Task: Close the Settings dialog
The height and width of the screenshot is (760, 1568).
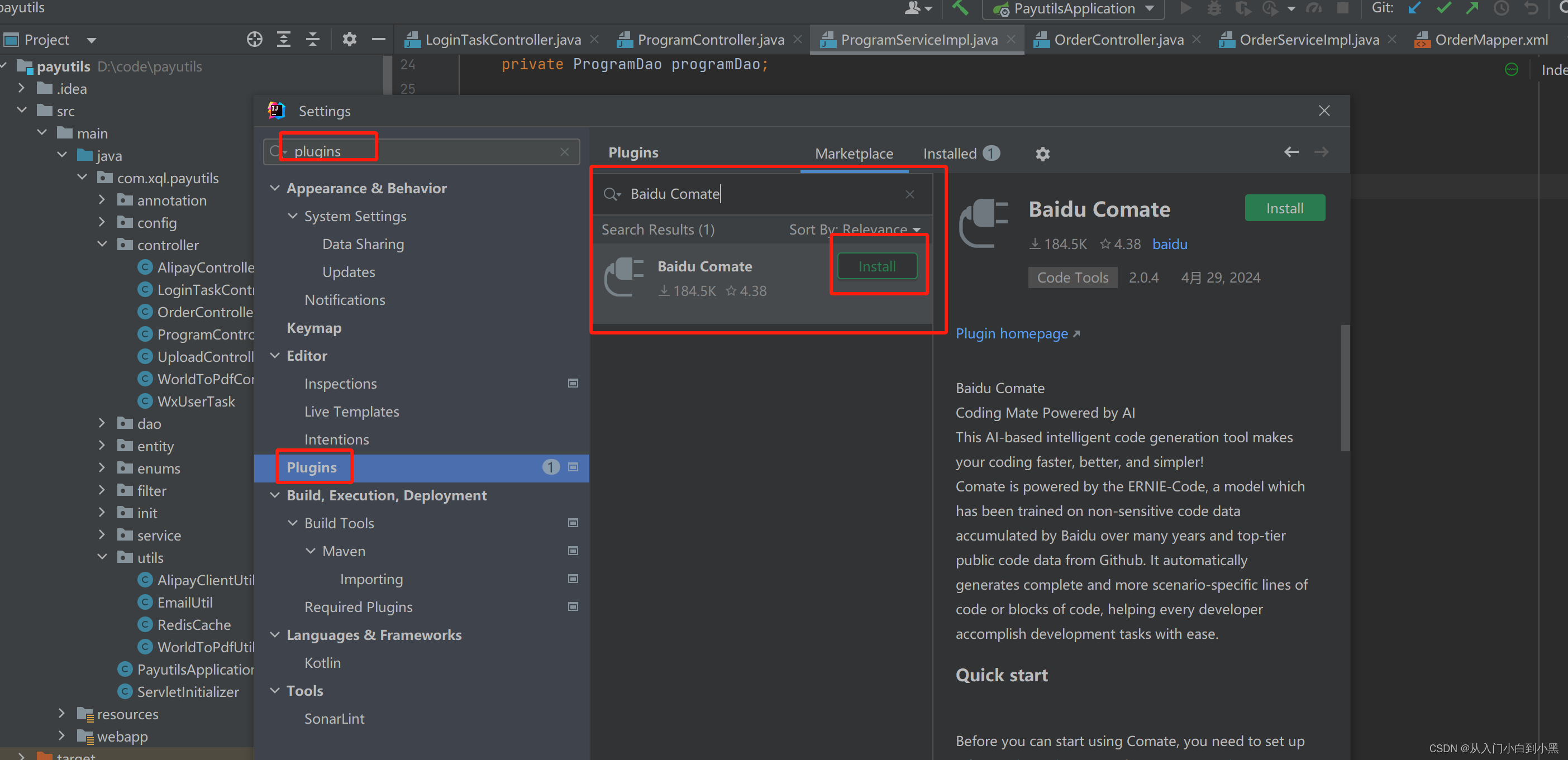Action: (x=1324, y=111)
